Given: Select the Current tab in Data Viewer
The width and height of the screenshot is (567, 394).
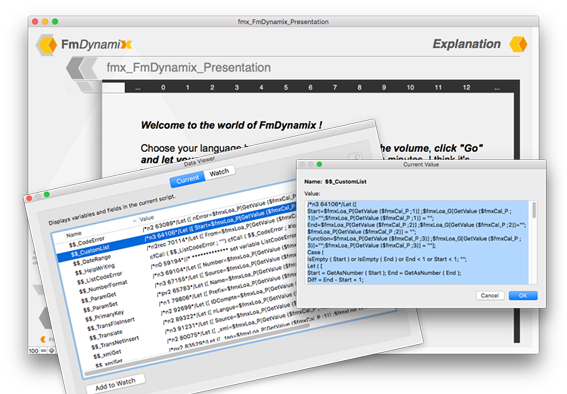Looking at the screenshot, I should coord(188,179).
